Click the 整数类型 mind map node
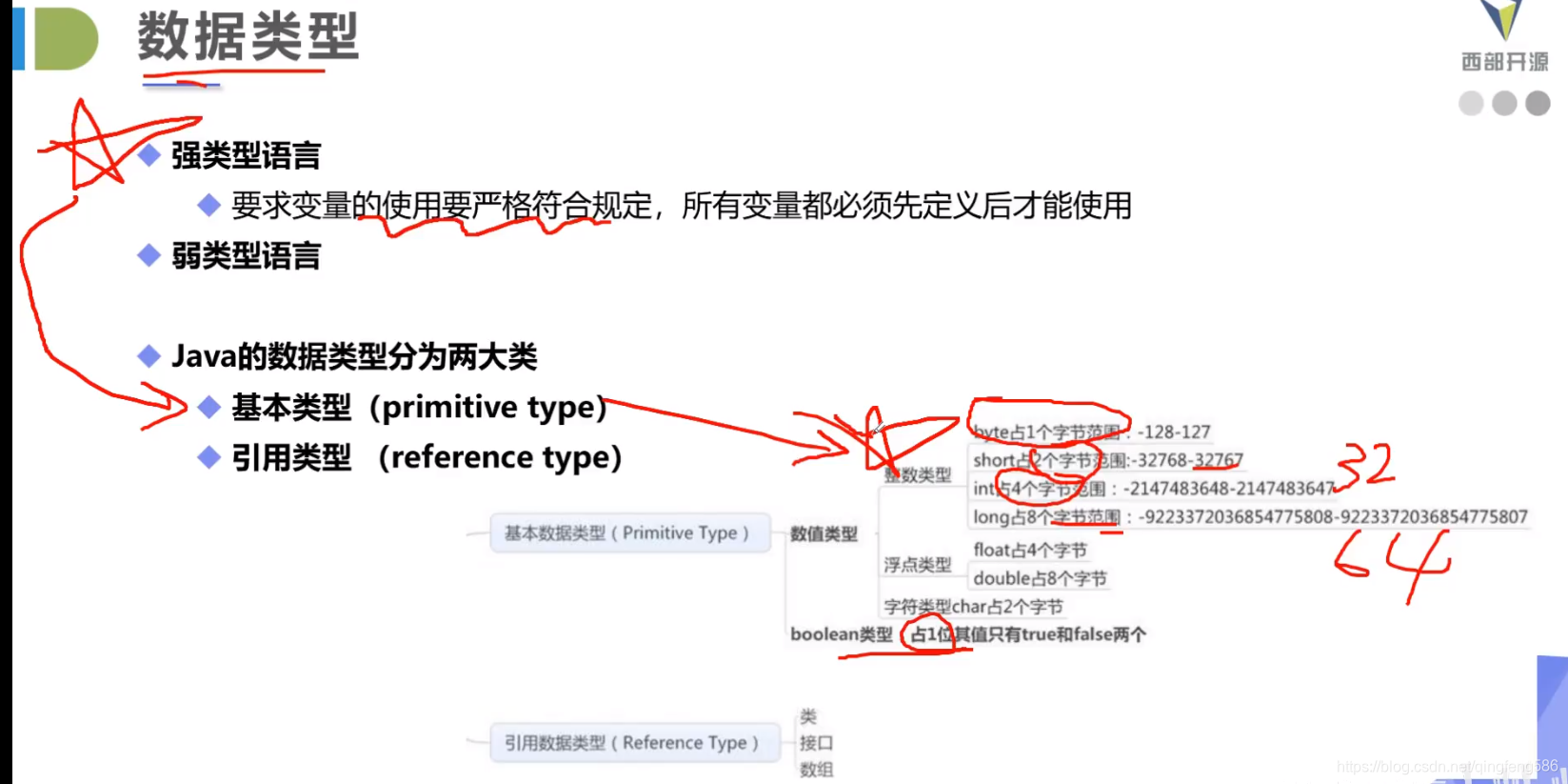The width and height of the screenshot is (1568, 784). (x=918, y=474)
